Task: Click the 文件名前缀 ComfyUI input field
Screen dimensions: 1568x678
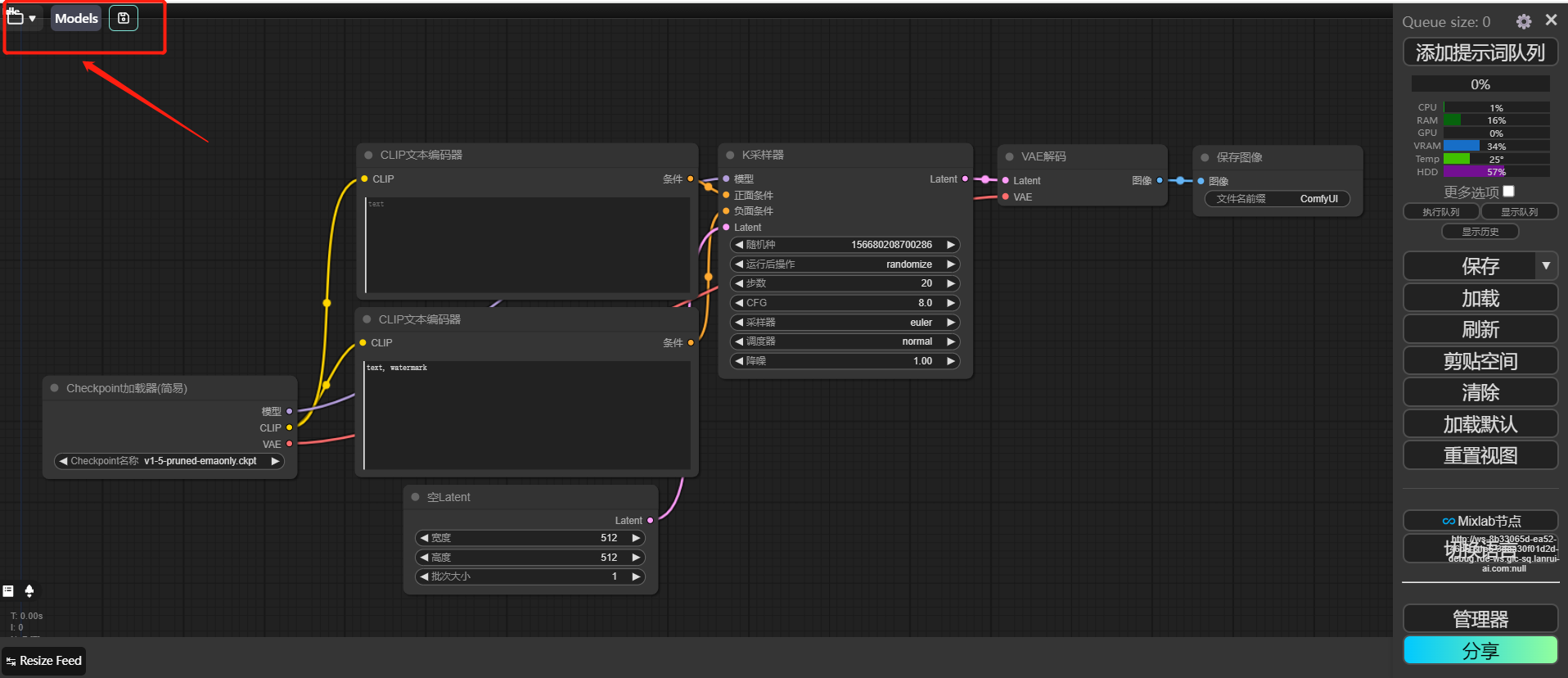Action: pyautogui.click(x=1277, y=199)
